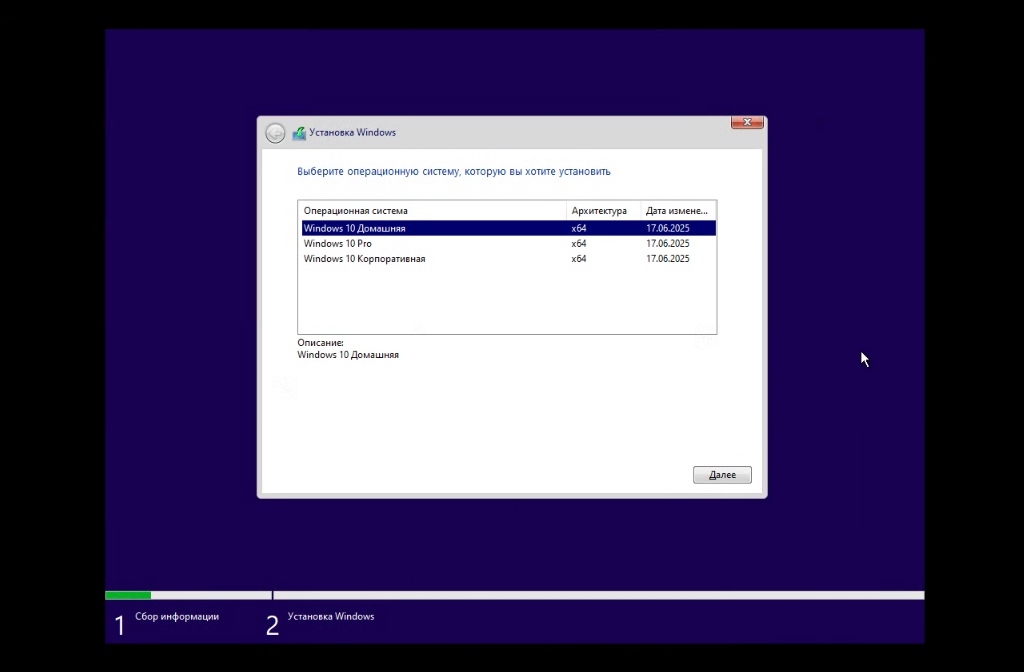Click date 17.06.2025 in the Корпоративная row
1024x672 pixels.
(667, 259)
